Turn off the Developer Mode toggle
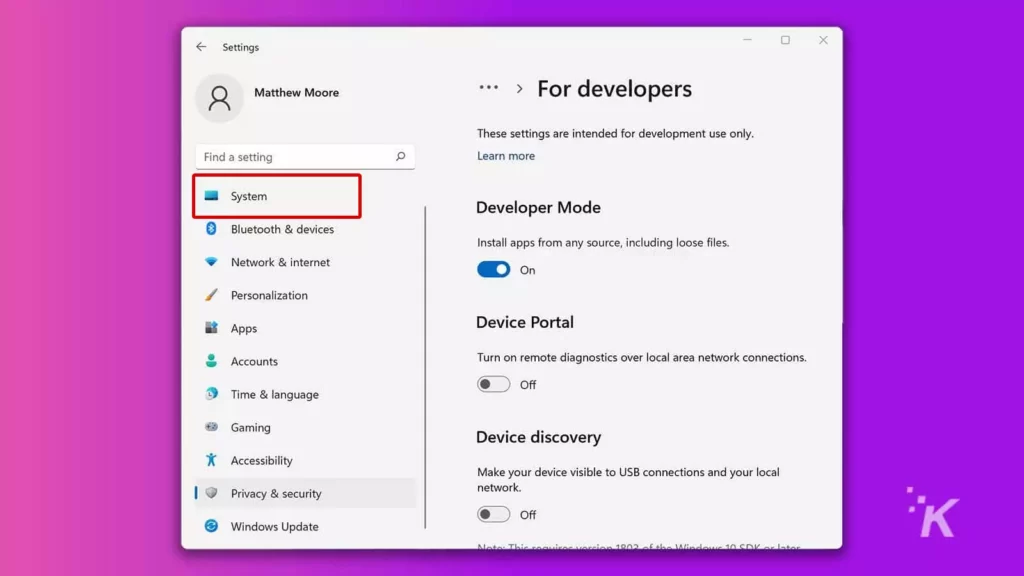The image size is (1024, 576). click(x=493, y=270)
